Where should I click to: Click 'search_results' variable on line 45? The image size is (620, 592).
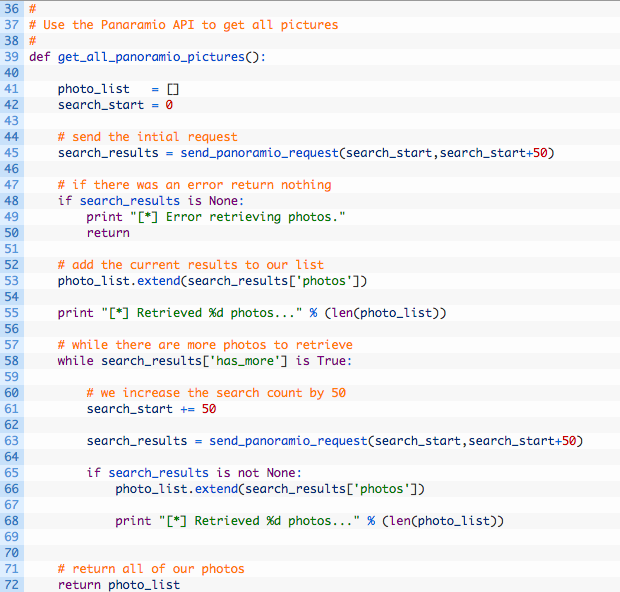(108, 153)
